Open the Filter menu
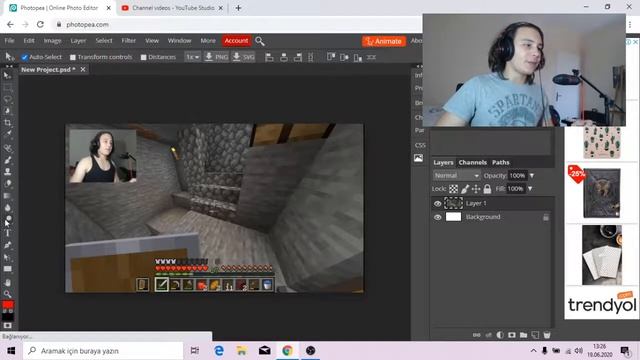 click(129, 41)
